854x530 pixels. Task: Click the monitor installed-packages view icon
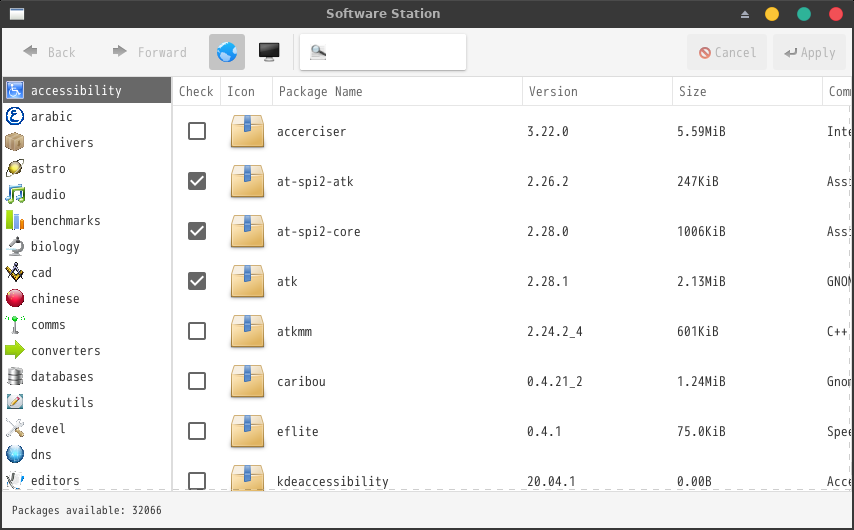click(x=269, y=52)
